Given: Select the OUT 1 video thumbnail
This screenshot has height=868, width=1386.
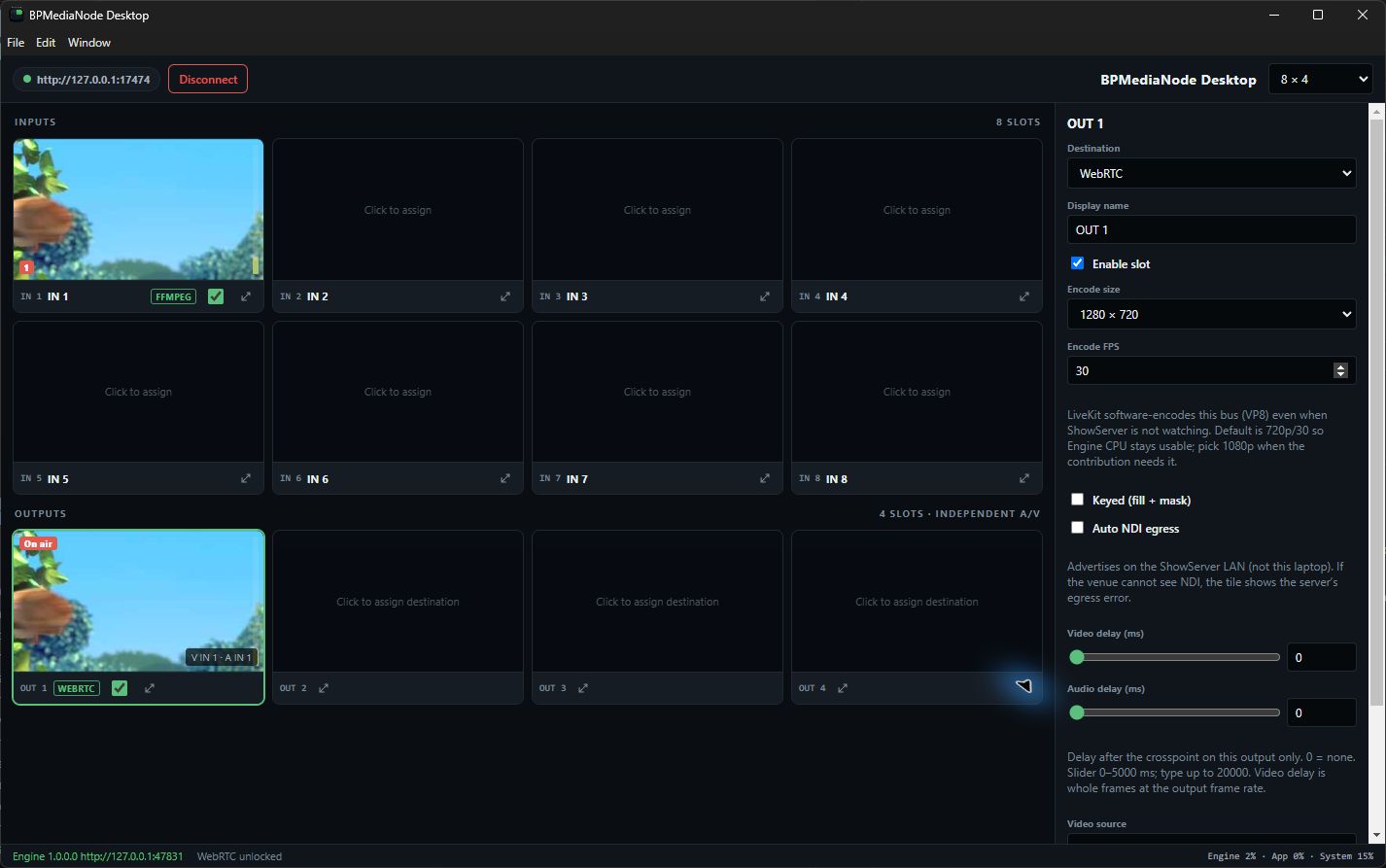Looking at the screenshot, I should [x=138, y=602].
